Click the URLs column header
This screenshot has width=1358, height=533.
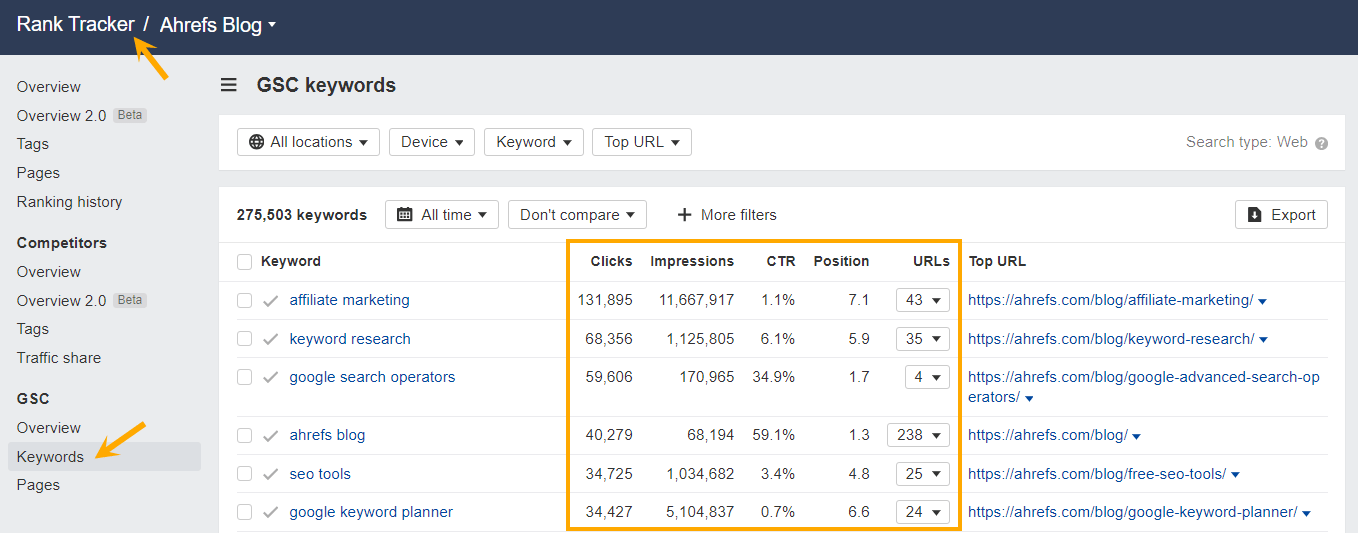[931, 261]
